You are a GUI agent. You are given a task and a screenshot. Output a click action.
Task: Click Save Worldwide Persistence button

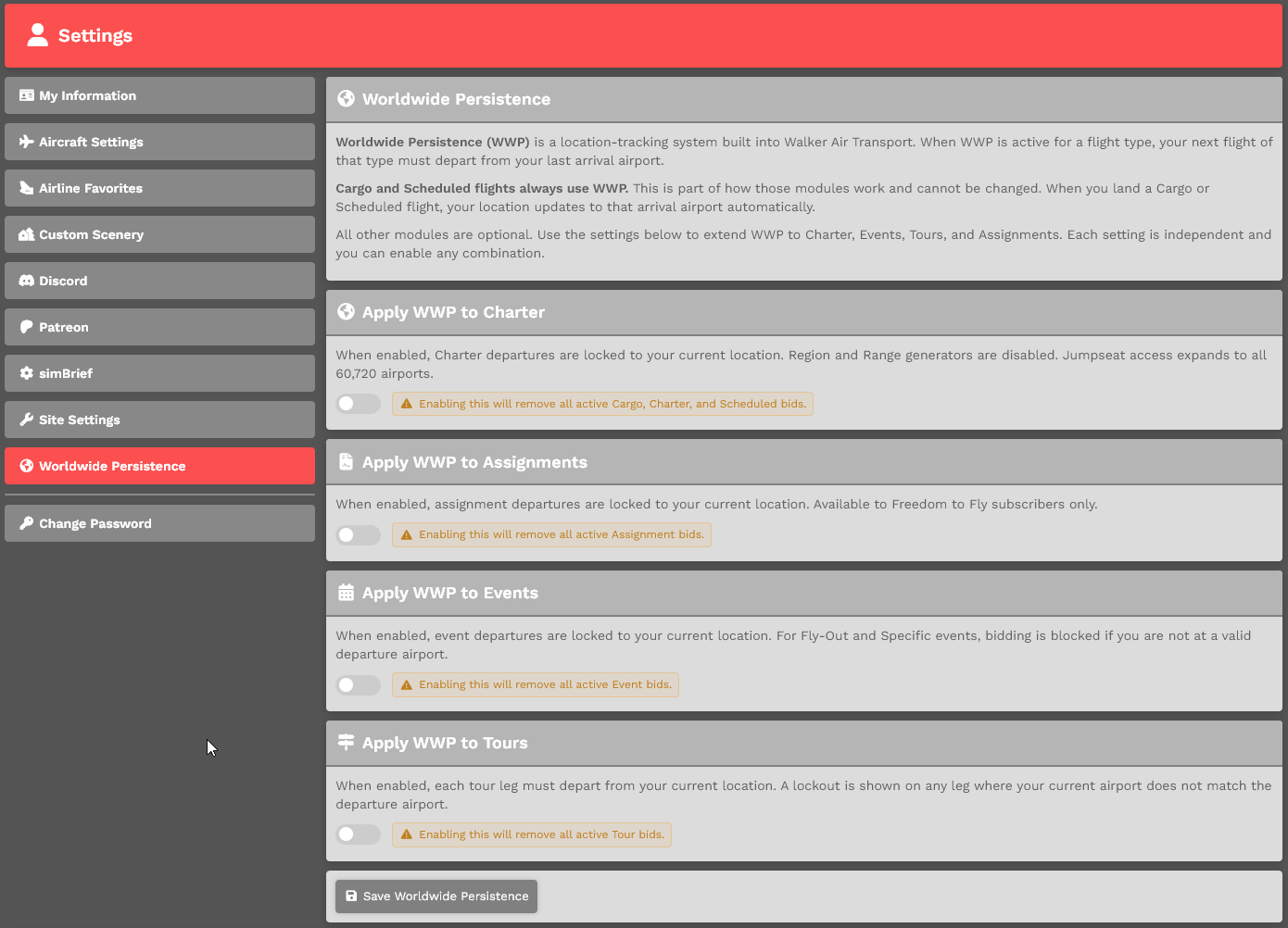point(436,896)
